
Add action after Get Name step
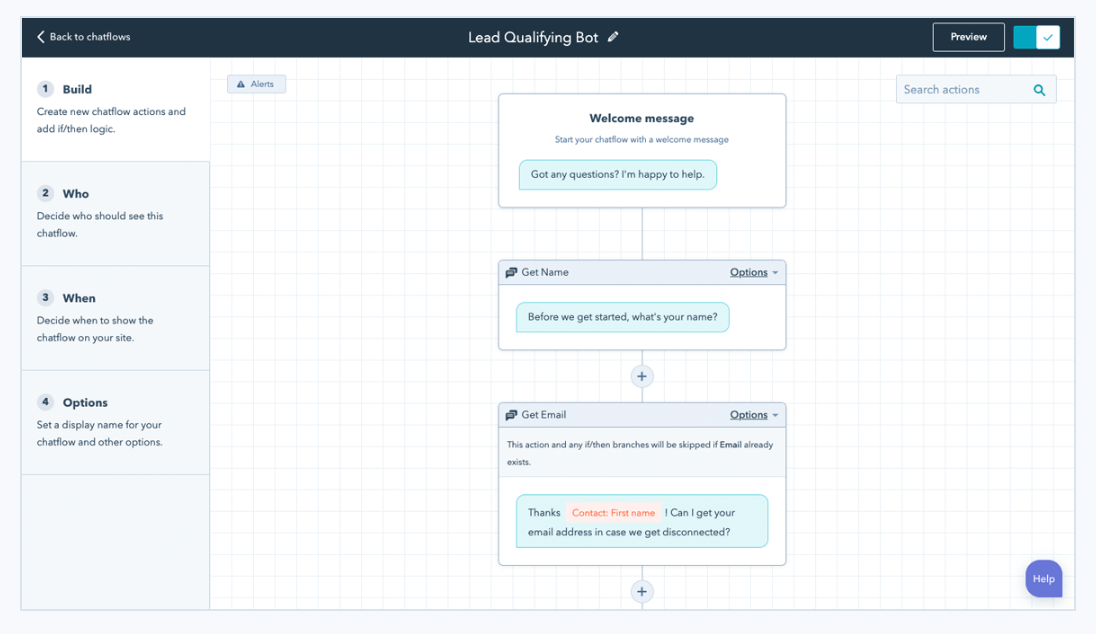pyautogui.click(x=642, y=376)
